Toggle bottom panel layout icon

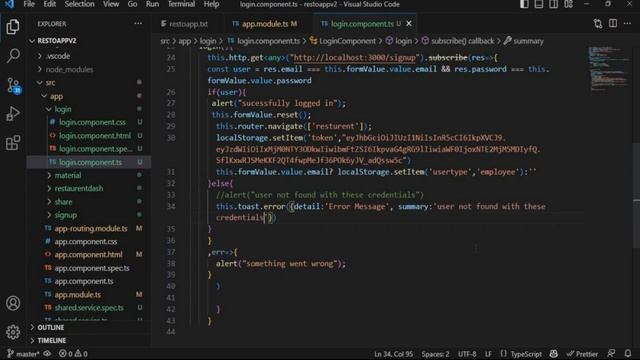click(539, 4)
